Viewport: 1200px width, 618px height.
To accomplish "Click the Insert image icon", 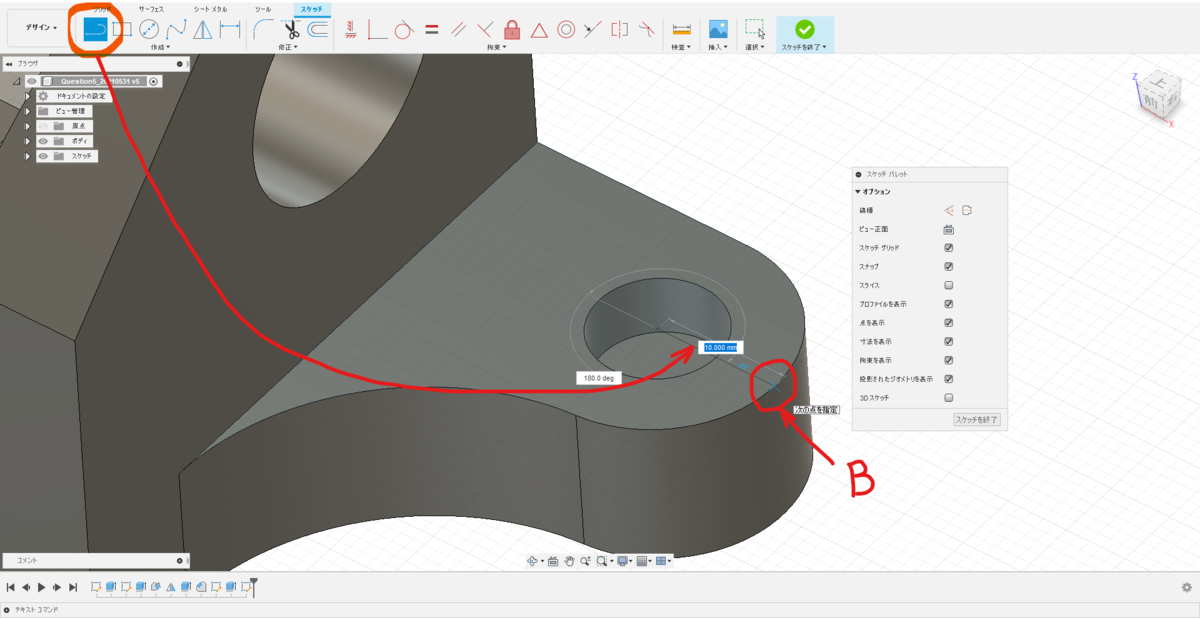I will click(x=717, y=29).
